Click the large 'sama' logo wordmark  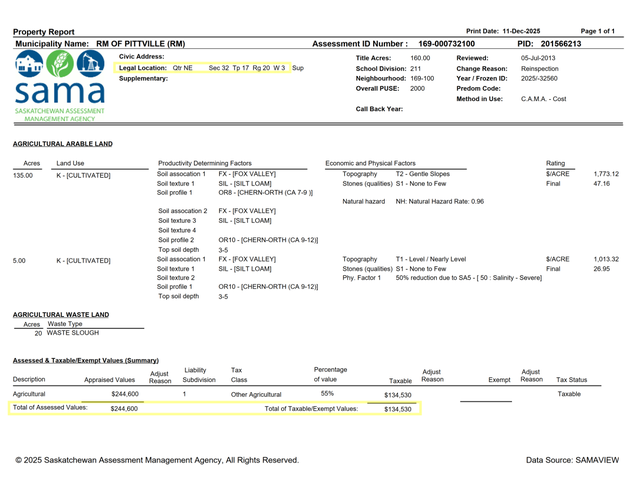56,95
